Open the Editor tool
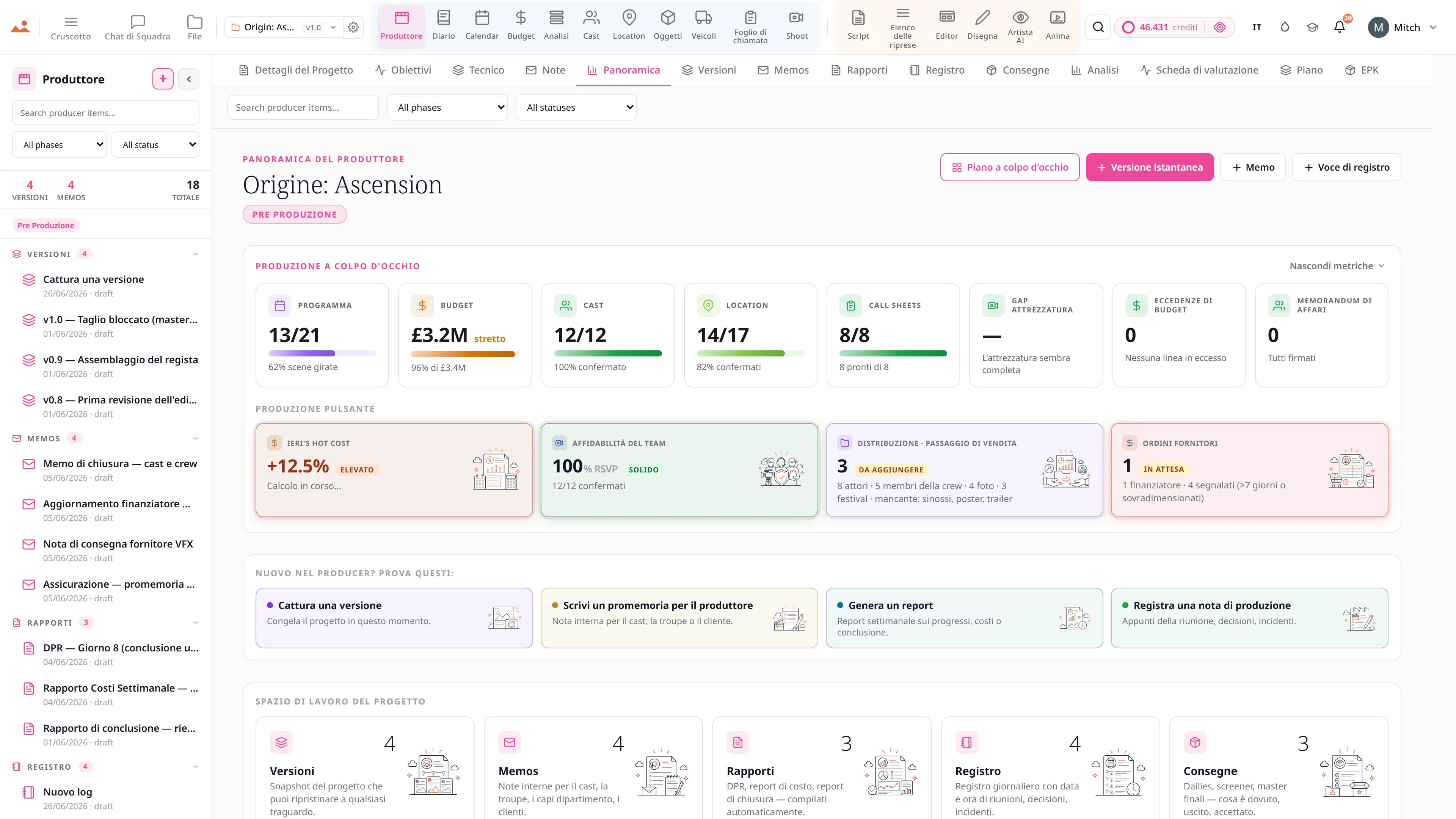 pos(947,26)
